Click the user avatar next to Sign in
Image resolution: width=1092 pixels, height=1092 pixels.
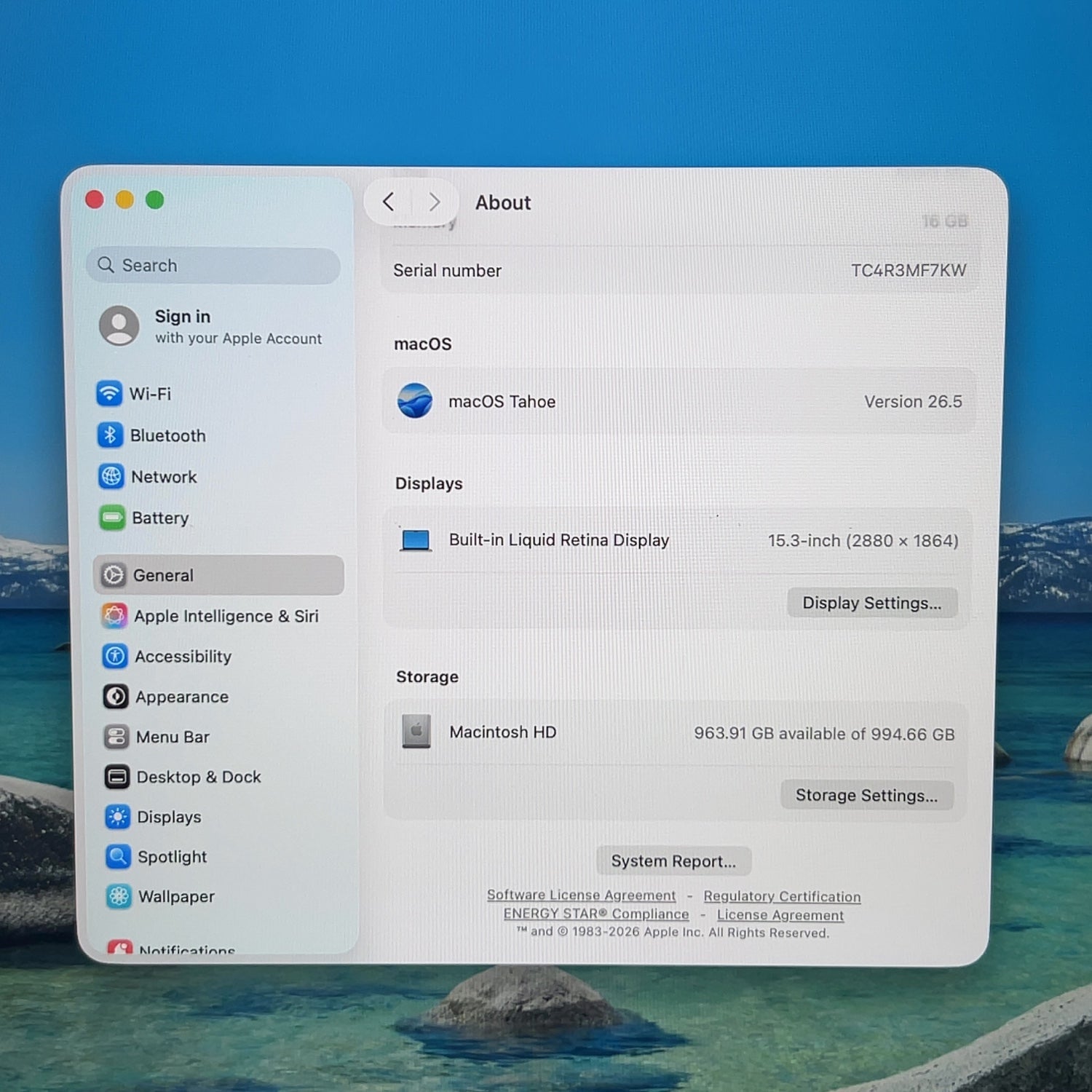119,325
